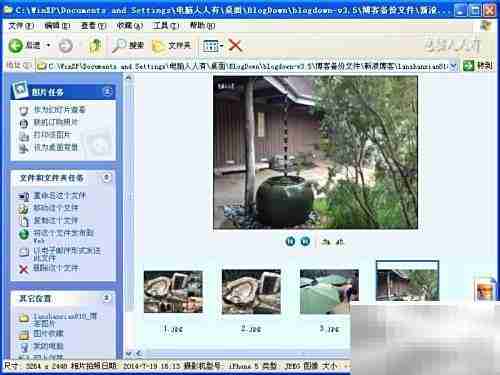Viewport: 500px width, 375px height.
Task: Open the 查看(V) menu
Action: [x=93, y=26]
